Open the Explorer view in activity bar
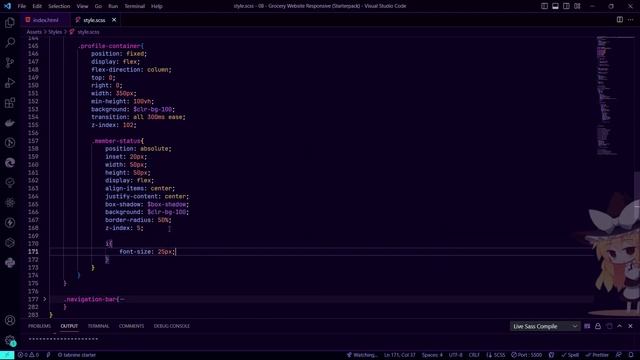The width and height of the screenshot is (640, 360). 10,22
